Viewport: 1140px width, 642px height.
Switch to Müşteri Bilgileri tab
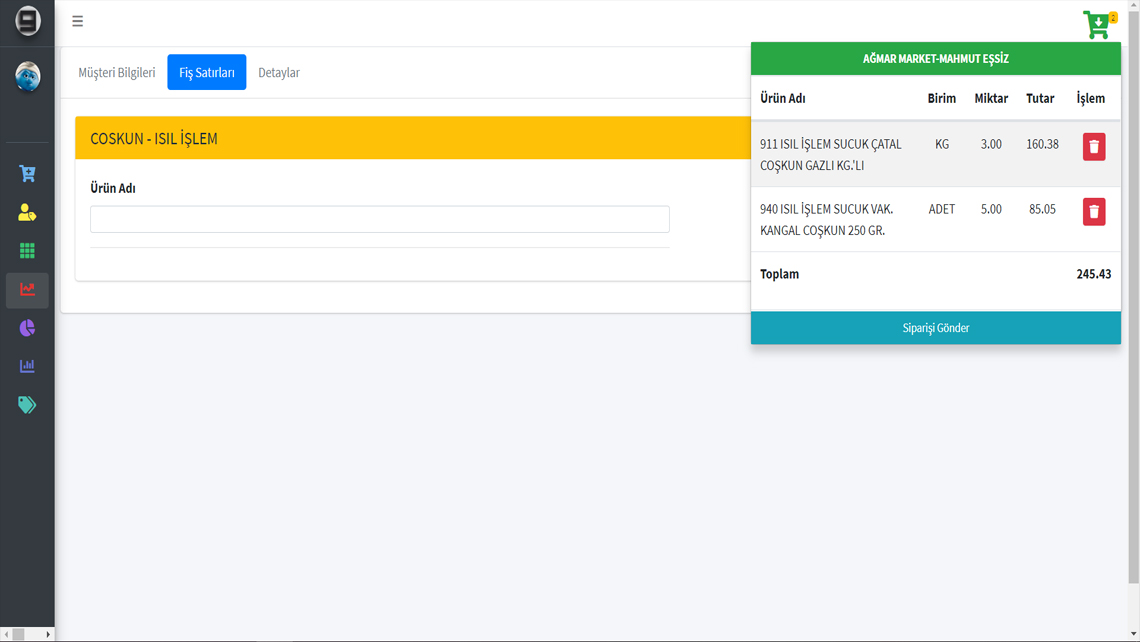117,73
